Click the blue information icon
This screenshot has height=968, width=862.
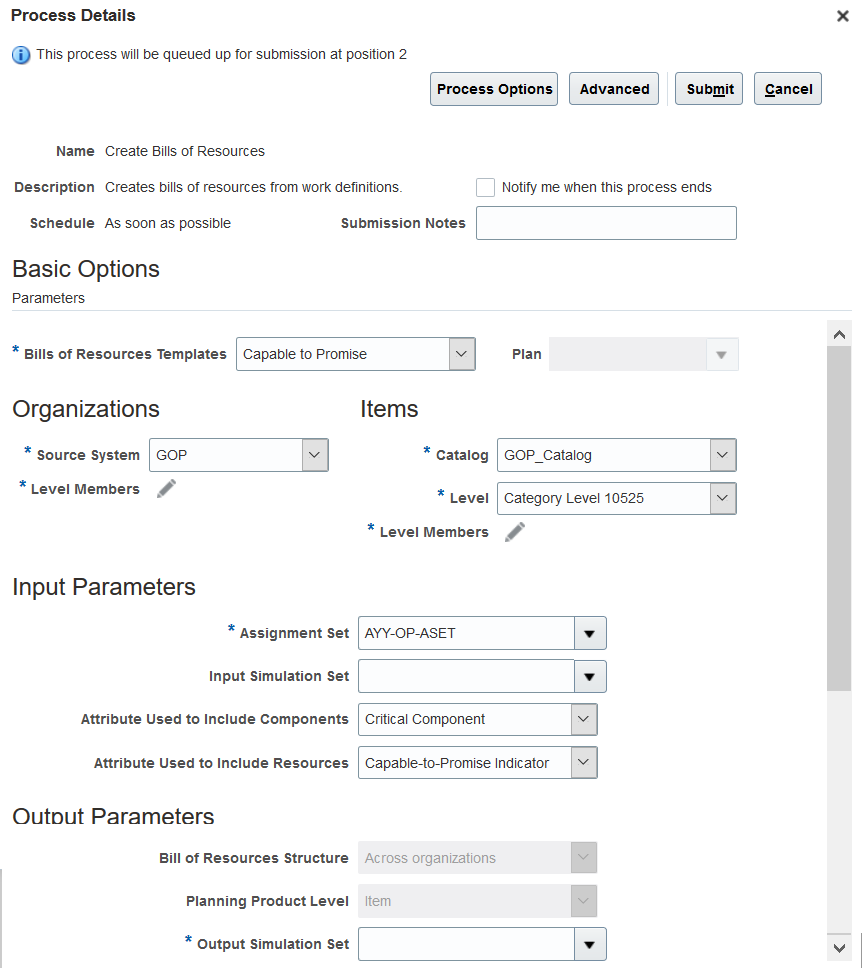21,55
